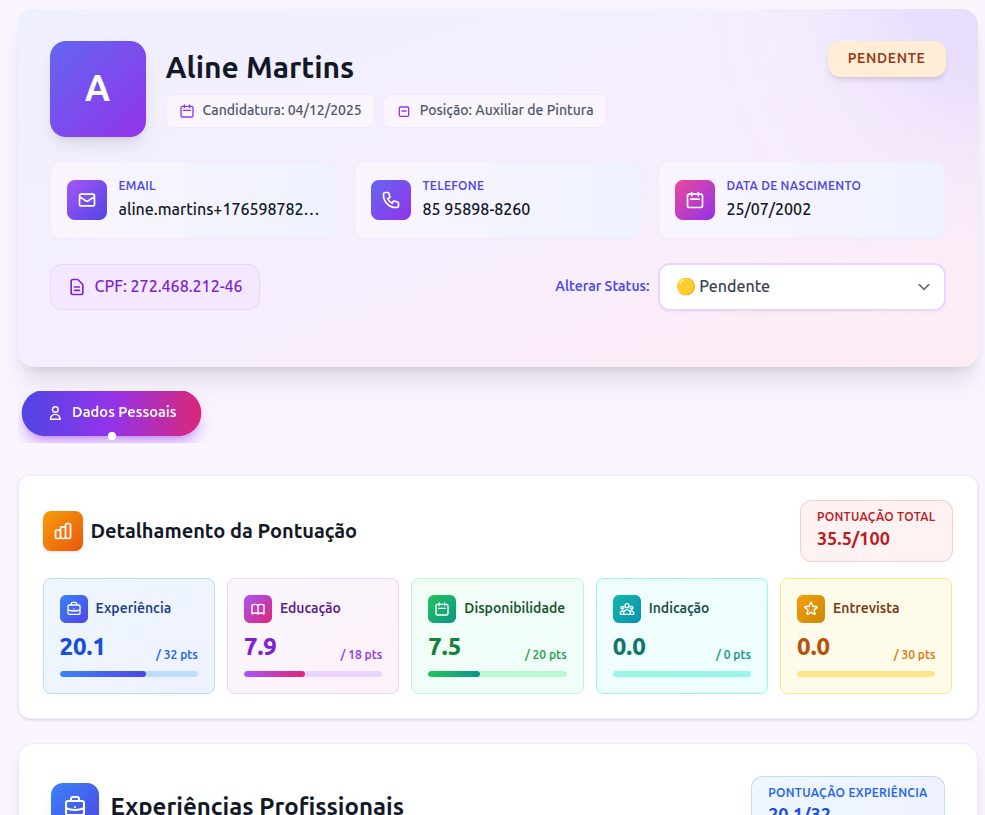This screenshot has height=815, width=985.
Task: Click the Posição Auxiliar de Pintura chip
Action: click(x=495, y=111)
